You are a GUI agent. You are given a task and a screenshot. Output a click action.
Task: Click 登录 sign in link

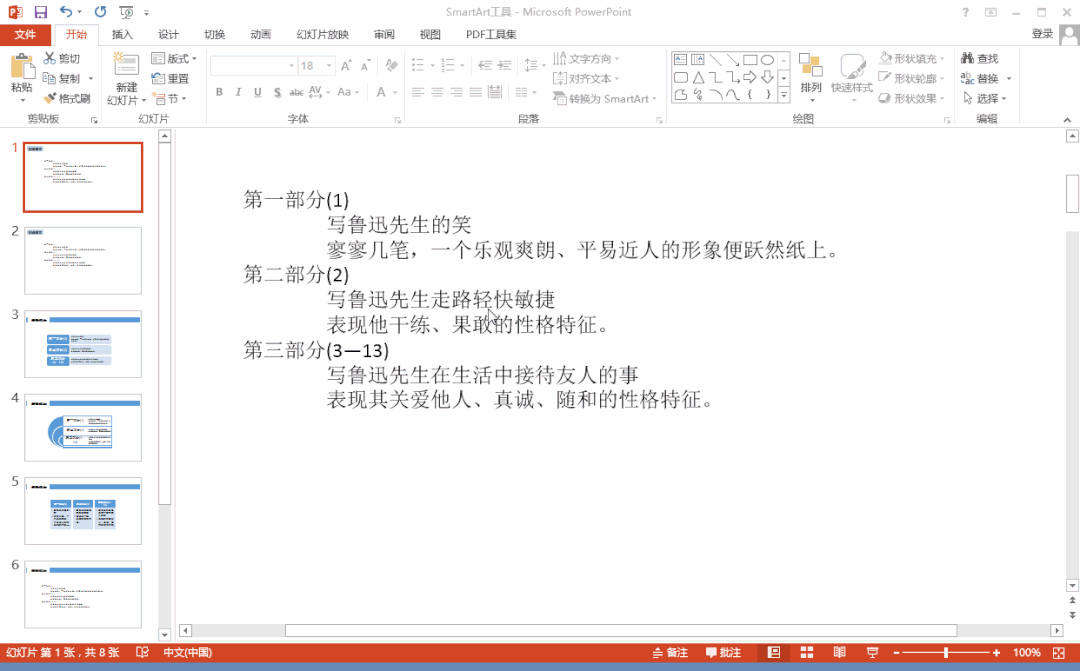click(x=1042, y=34)
